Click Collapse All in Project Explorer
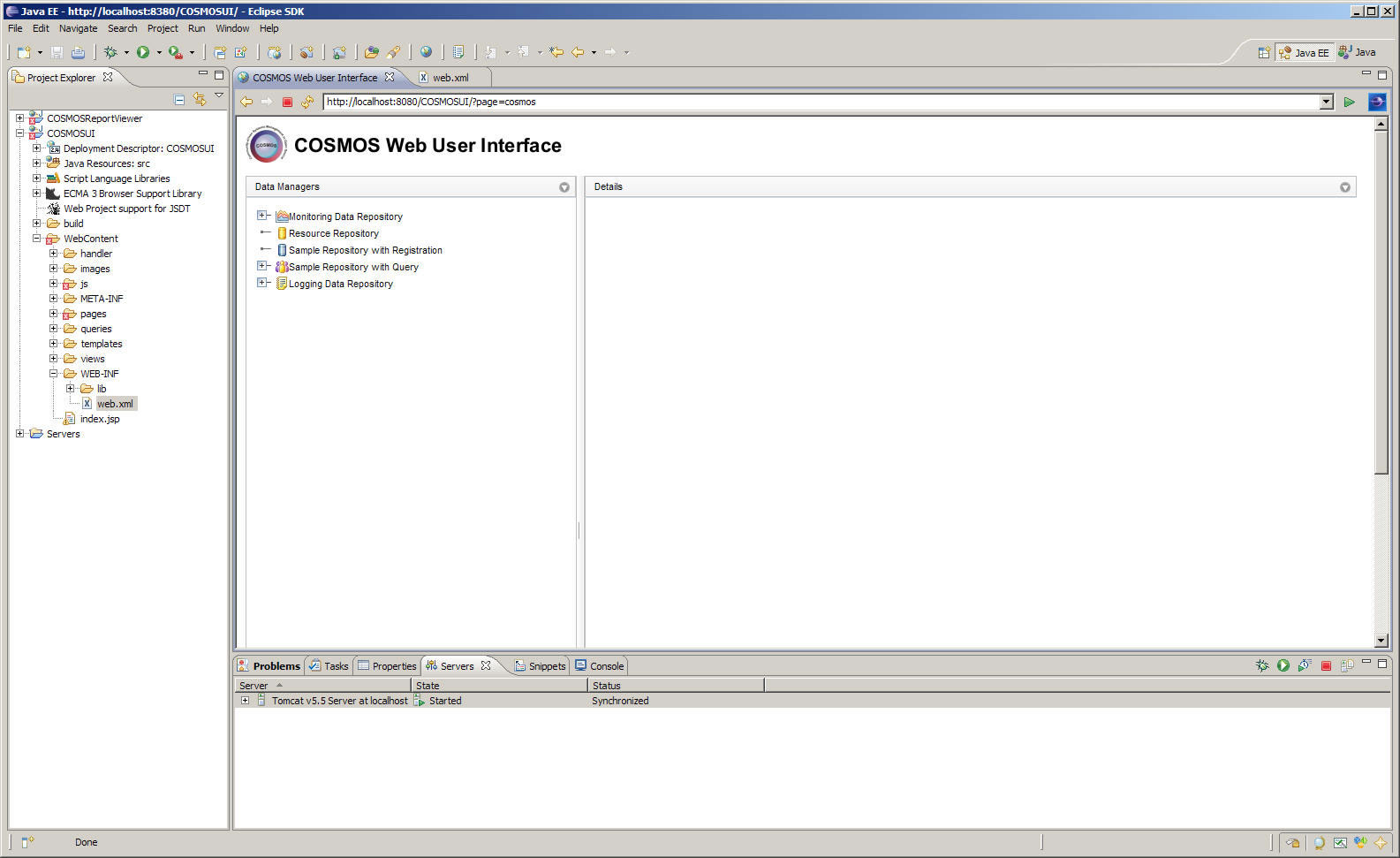The height and width of the screenshot is (858, 1400). click(179, 100)
